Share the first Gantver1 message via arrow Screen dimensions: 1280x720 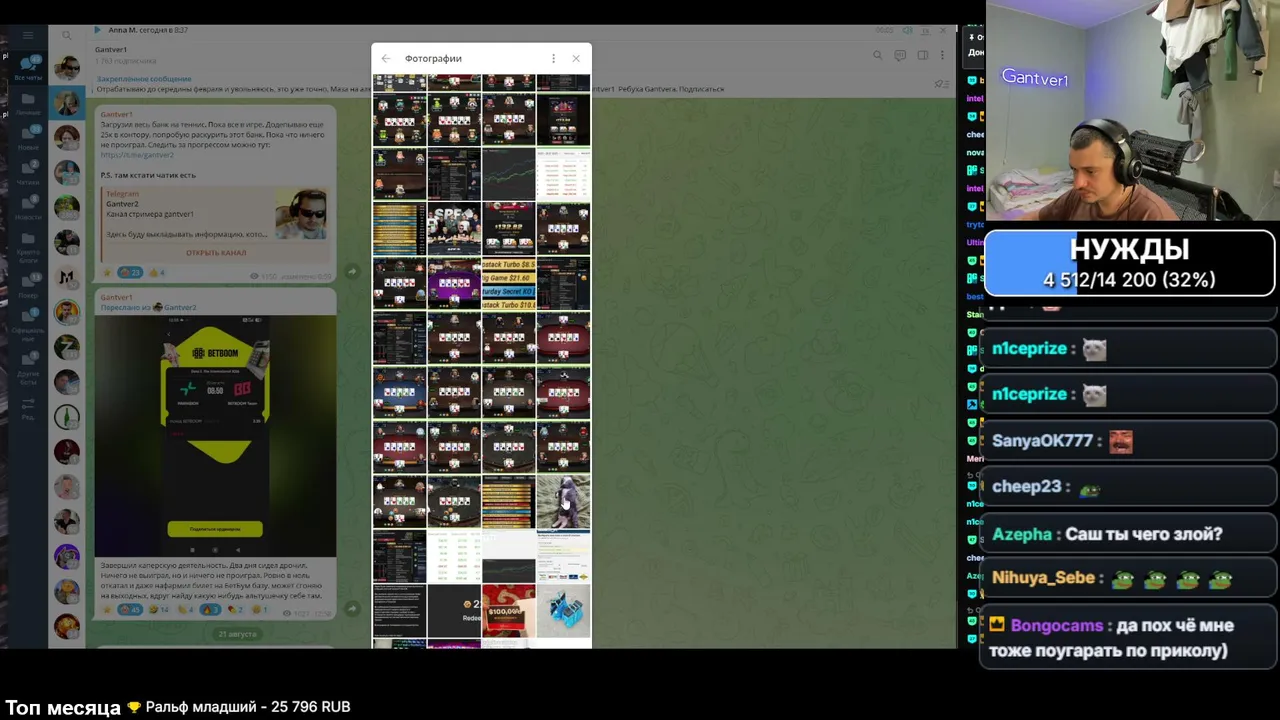coord(352,272)
